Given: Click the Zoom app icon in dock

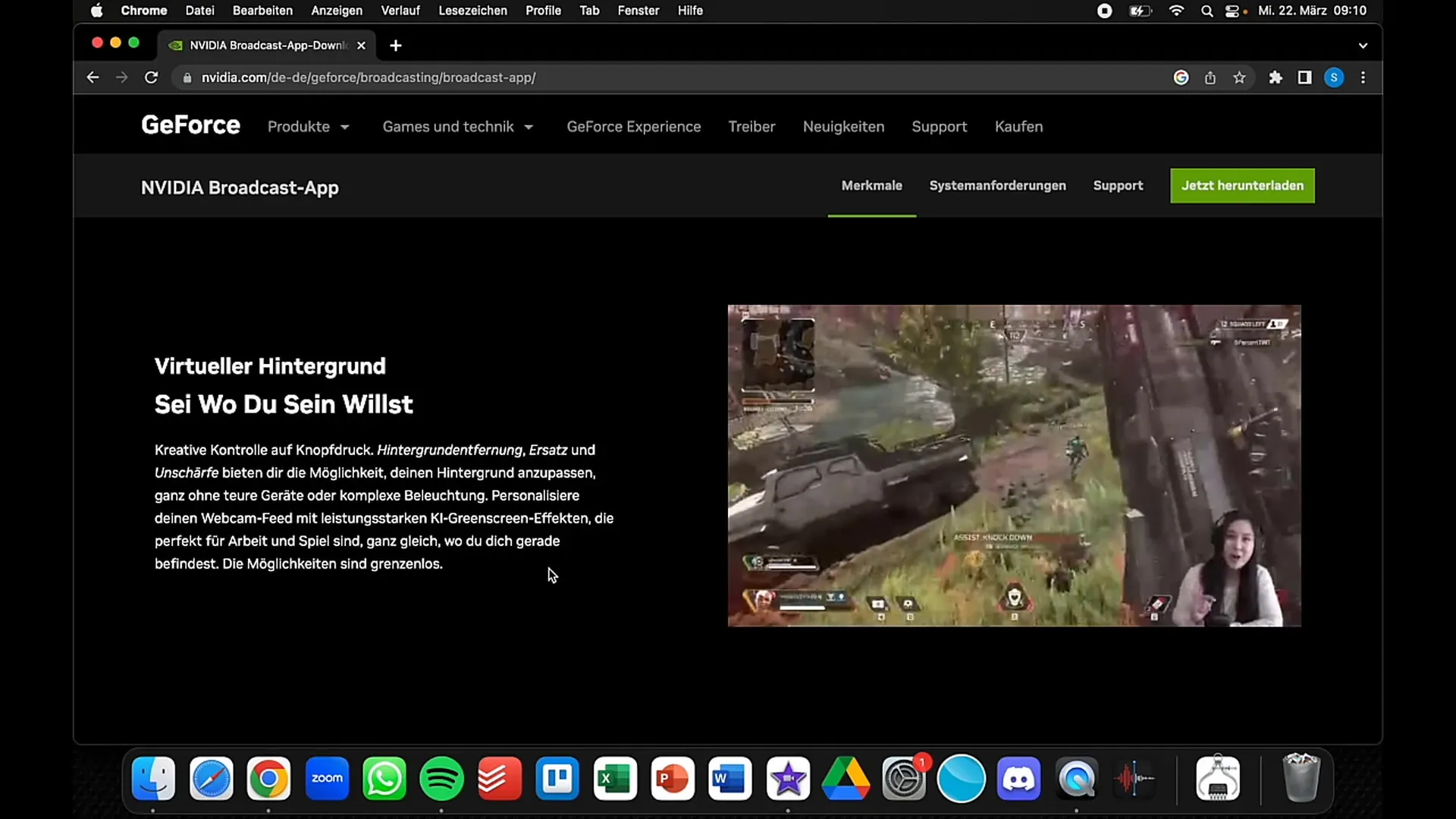Looking at the screenshot, I should tap(327, 779).
